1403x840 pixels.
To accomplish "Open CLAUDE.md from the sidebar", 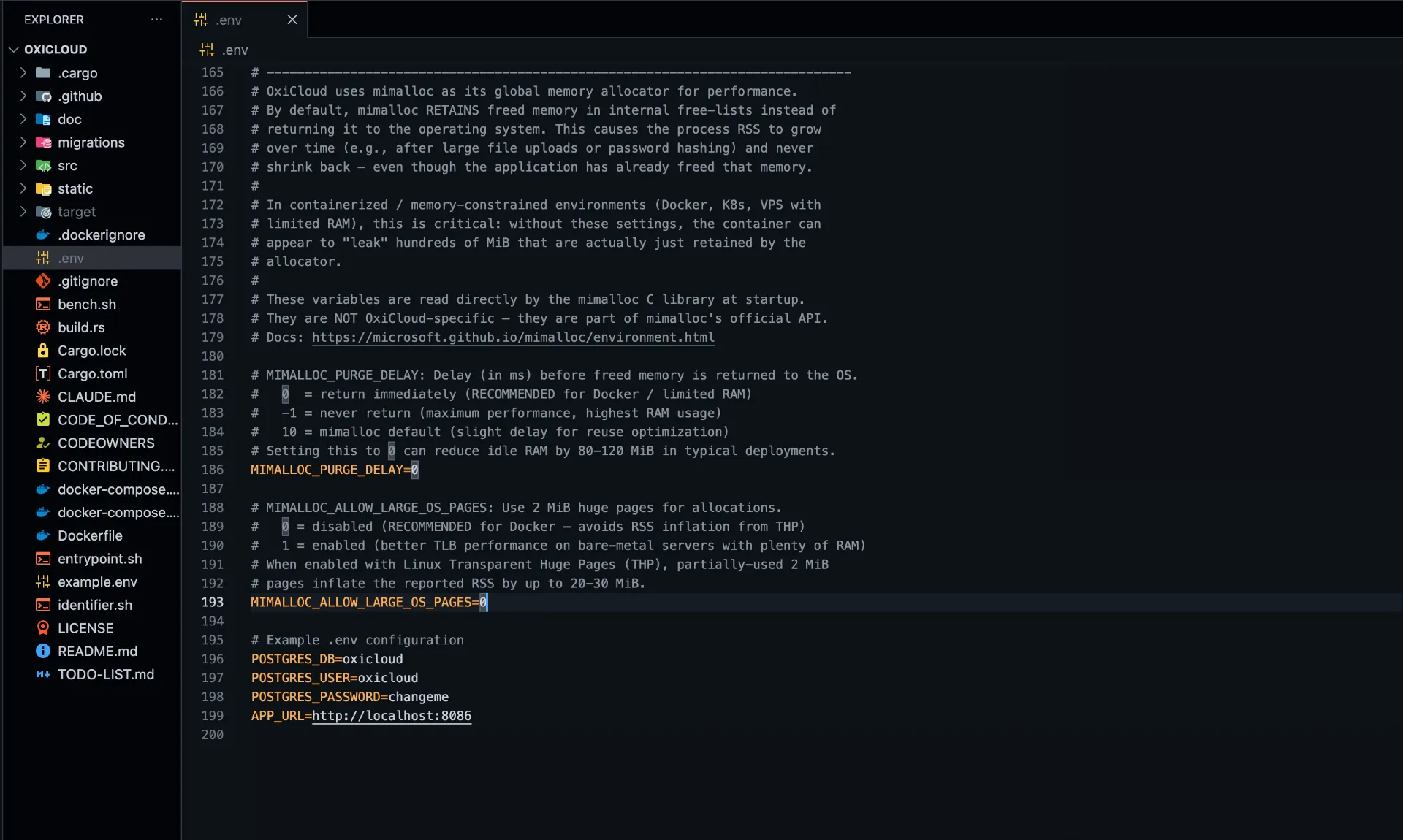I will pyautogui.click(x=96, y=397).
